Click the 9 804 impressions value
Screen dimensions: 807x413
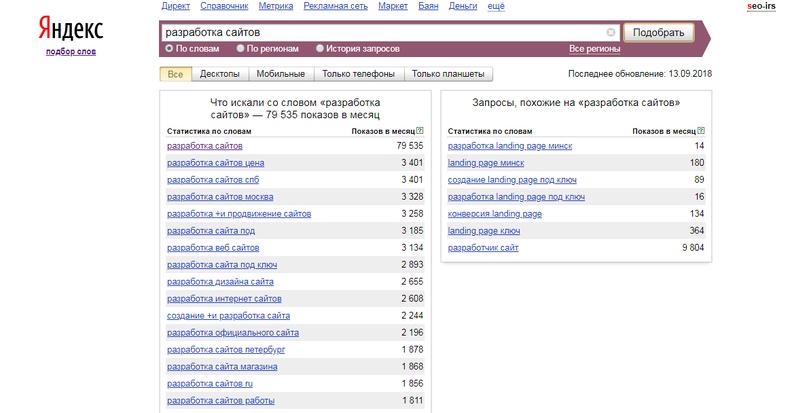(x=693, y=248)
